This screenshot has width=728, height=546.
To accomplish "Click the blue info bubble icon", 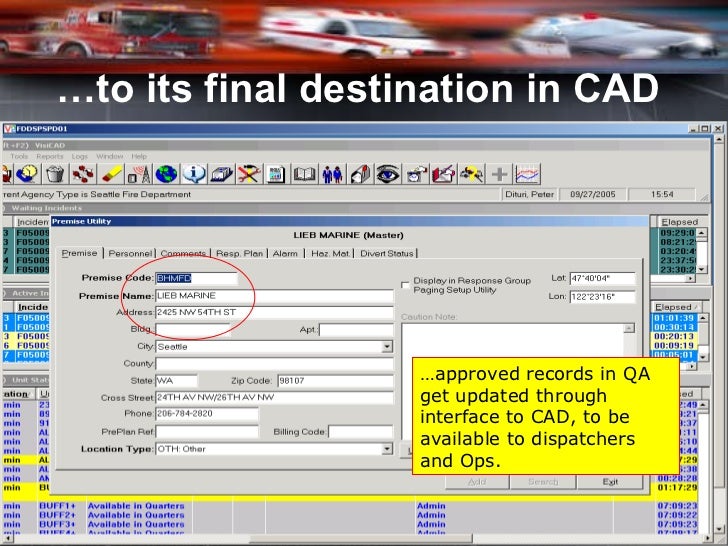I will pos(194,174).
